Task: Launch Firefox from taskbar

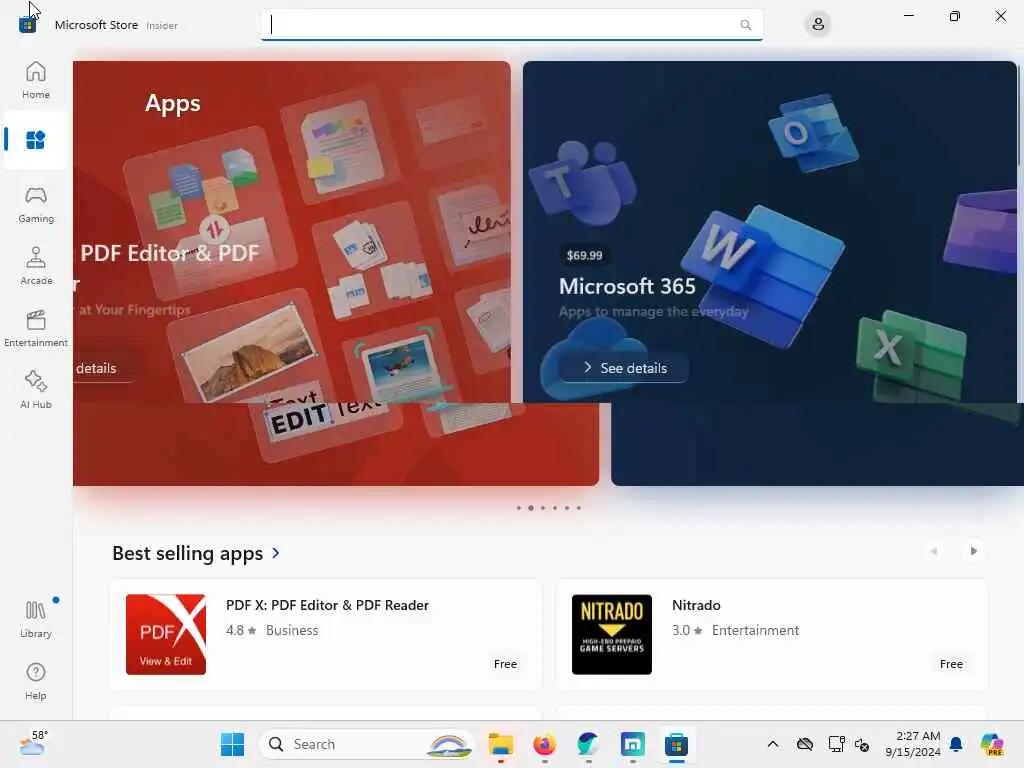Action: click(x=545, y=744)
